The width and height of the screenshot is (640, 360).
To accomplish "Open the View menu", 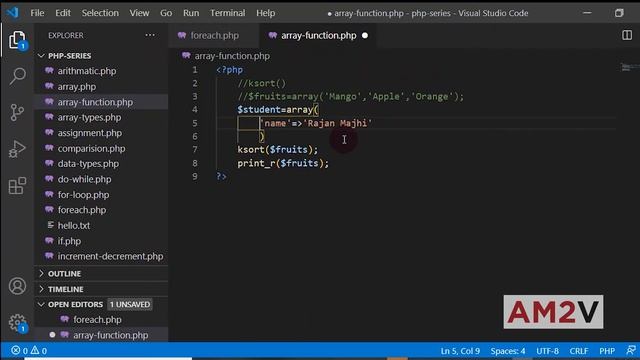I will [x=139, y=13].
